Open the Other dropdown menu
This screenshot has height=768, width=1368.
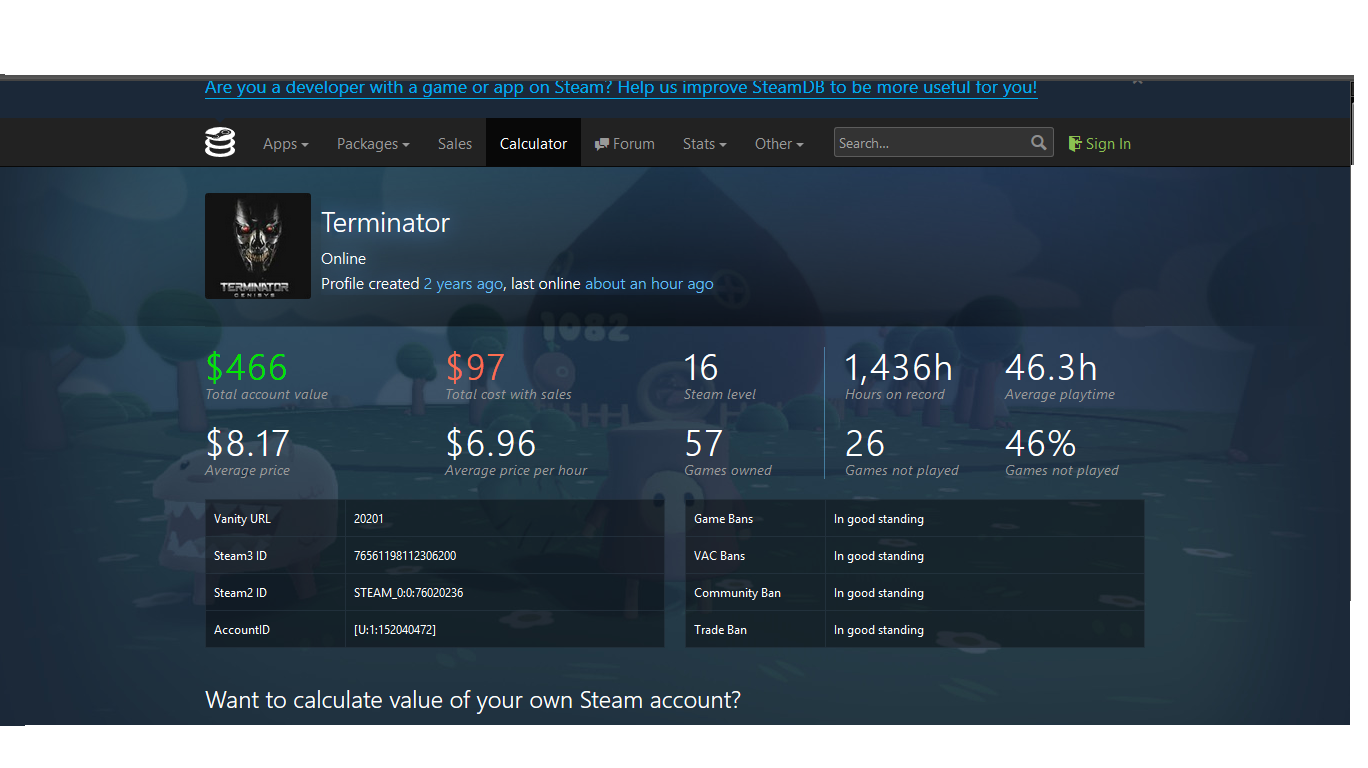pos(779,144)
